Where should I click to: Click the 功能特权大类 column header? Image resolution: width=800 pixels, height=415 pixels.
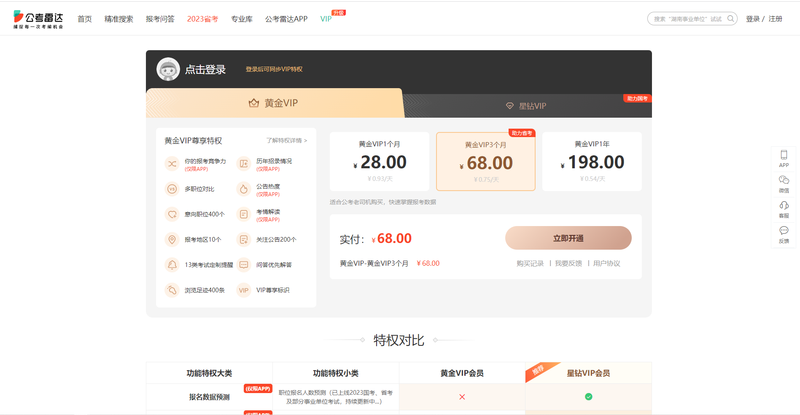[209, 373]
